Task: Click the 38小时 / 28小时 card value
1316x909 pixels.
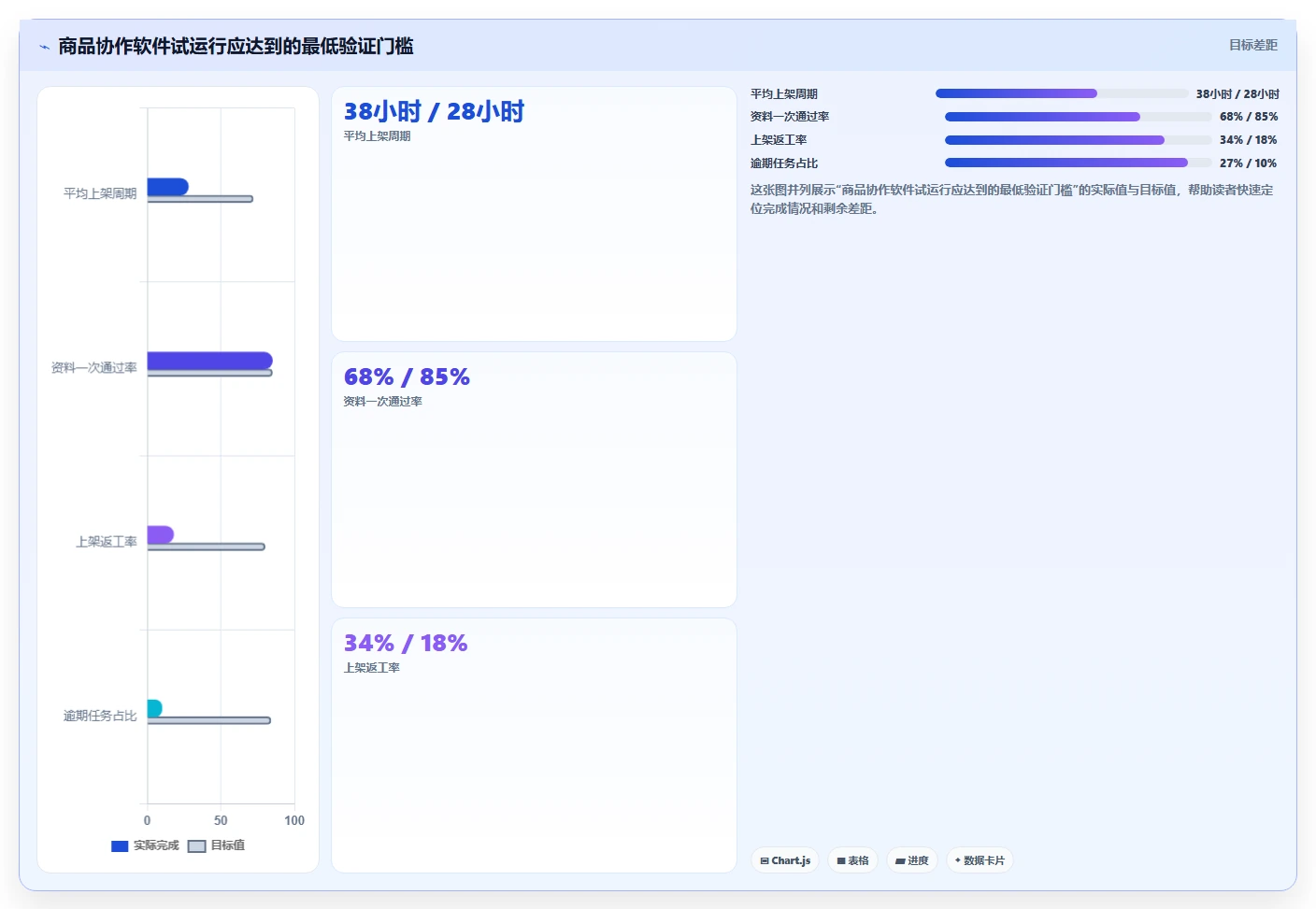Action: [434, 111]
